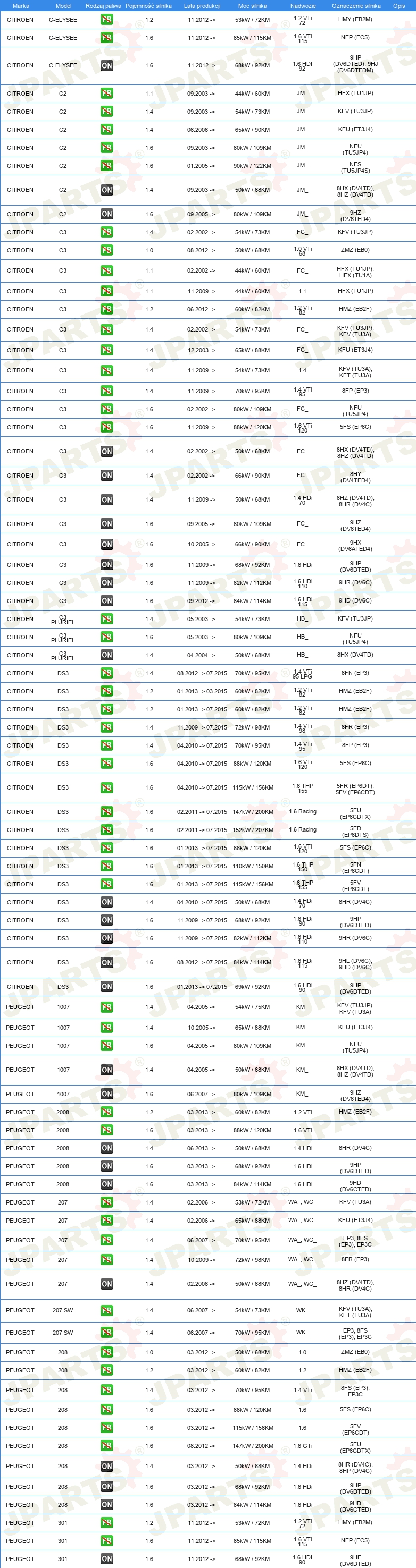Click diesel ON icon in Citroen C-ELYSEE HDI row
Image resolution: width=416 pixels, height=1568 pixels.
click(106, 66)
